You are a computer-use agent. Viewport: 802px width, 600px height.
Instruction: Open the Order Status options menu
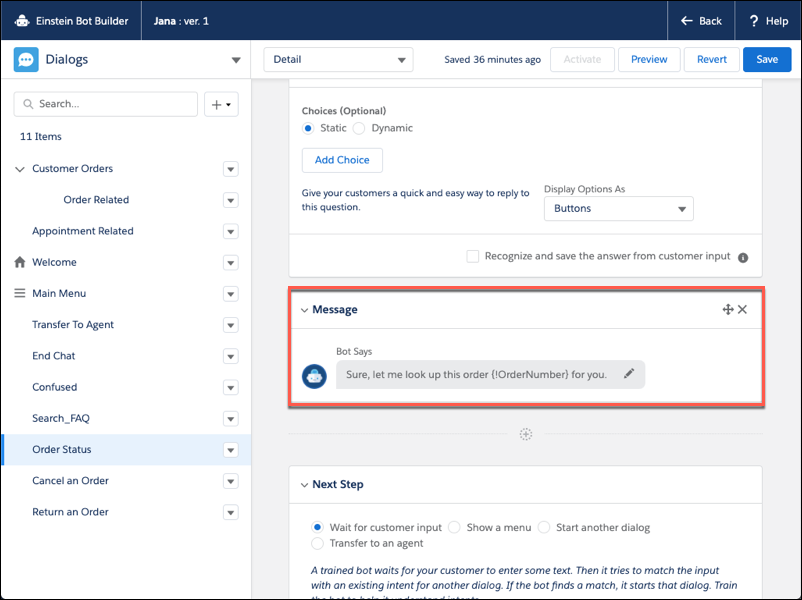(x=230, y=449)
